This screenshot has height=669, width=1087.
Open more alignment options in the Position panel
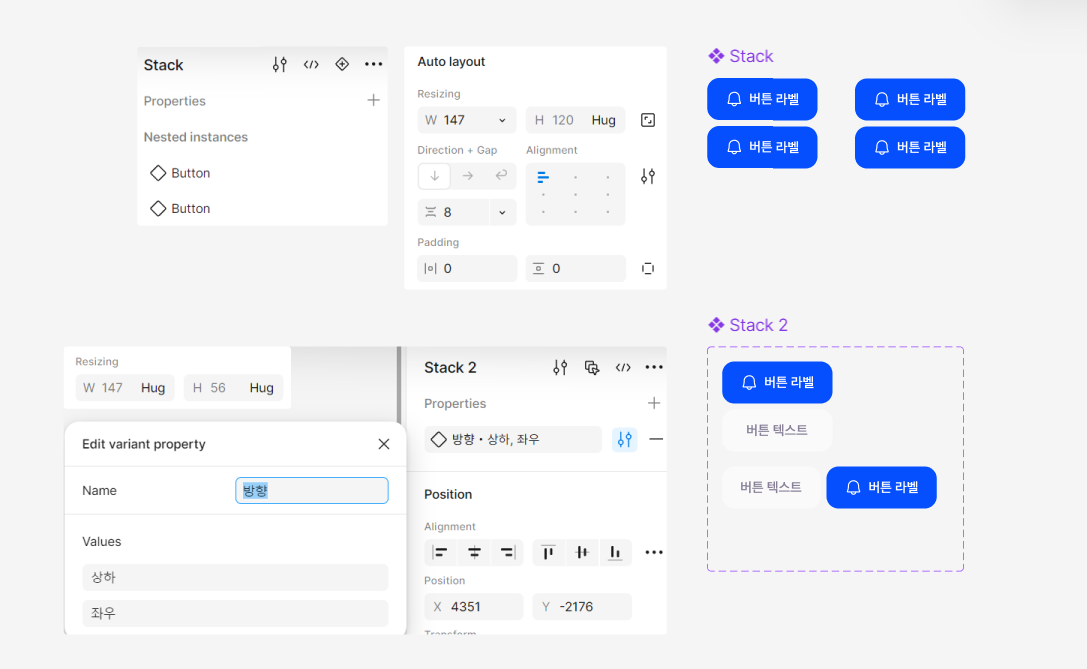[654, 553]
